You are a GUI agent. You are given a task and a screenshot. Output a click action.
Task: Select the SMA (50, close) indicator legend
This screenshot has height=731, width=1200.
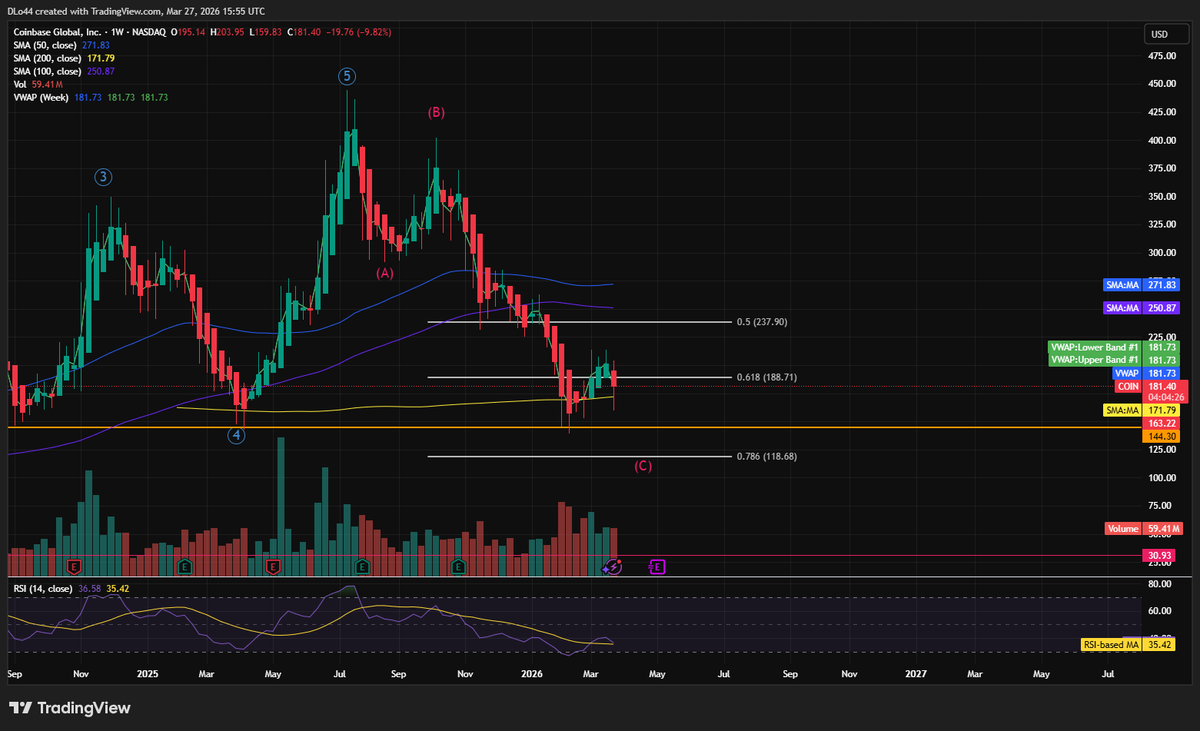point(60,46)
